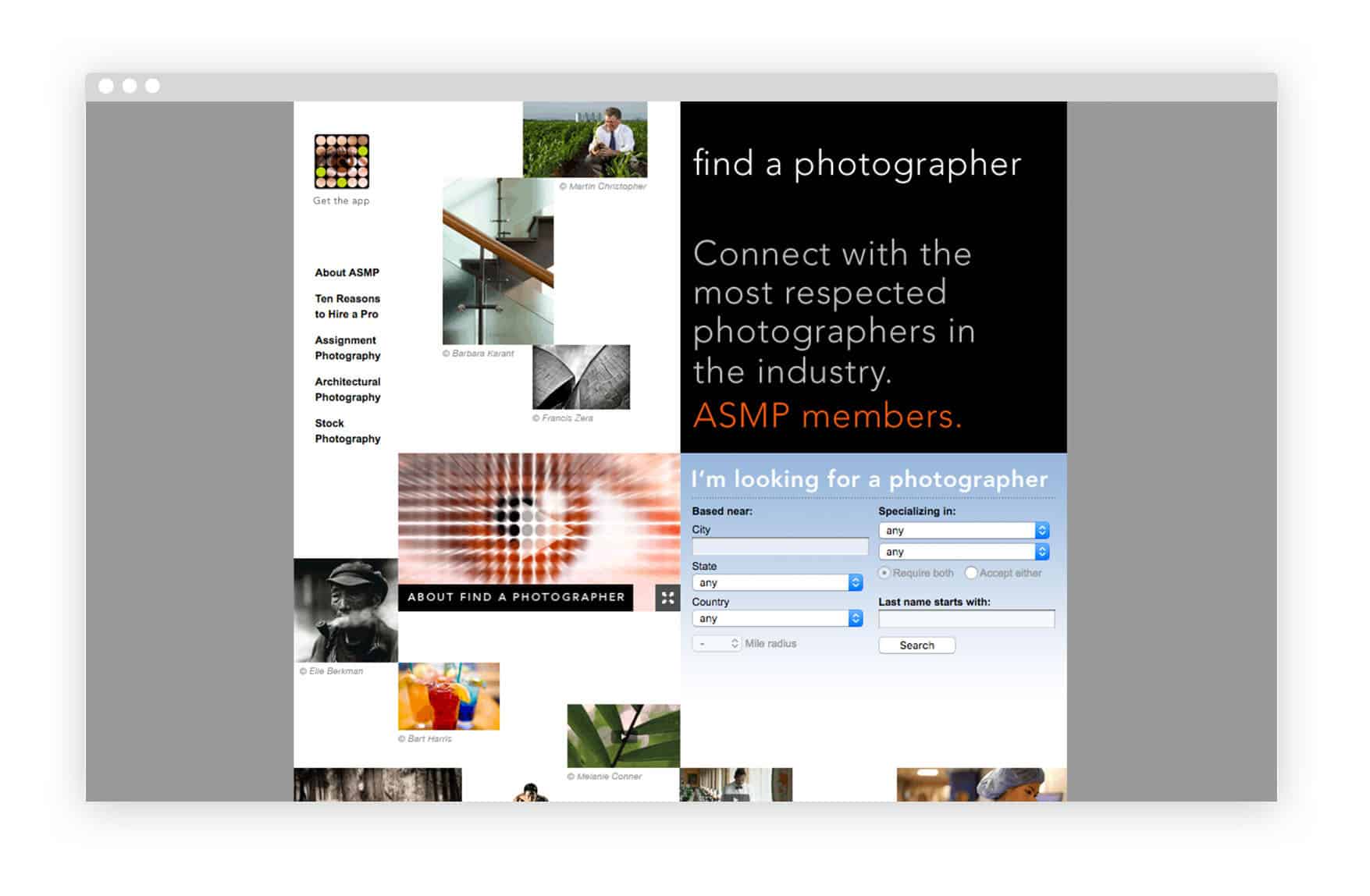Image resolution: width=1370 pixels, height=896 pixels.
Task: Click the forest trees photo at bottom left
Action: pyautogui.click(x=378, y=784)
